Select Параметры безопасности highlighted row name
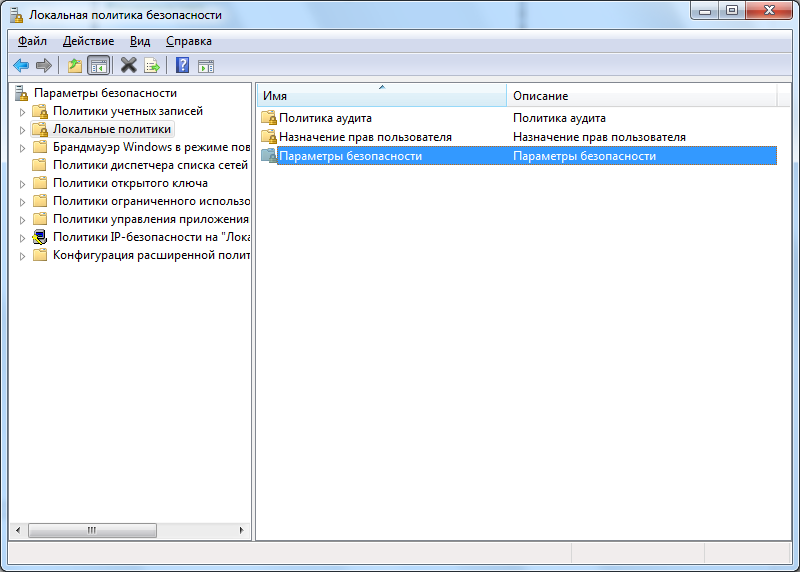800x572 pixels. pyautogui.click(x=351, y=156)
